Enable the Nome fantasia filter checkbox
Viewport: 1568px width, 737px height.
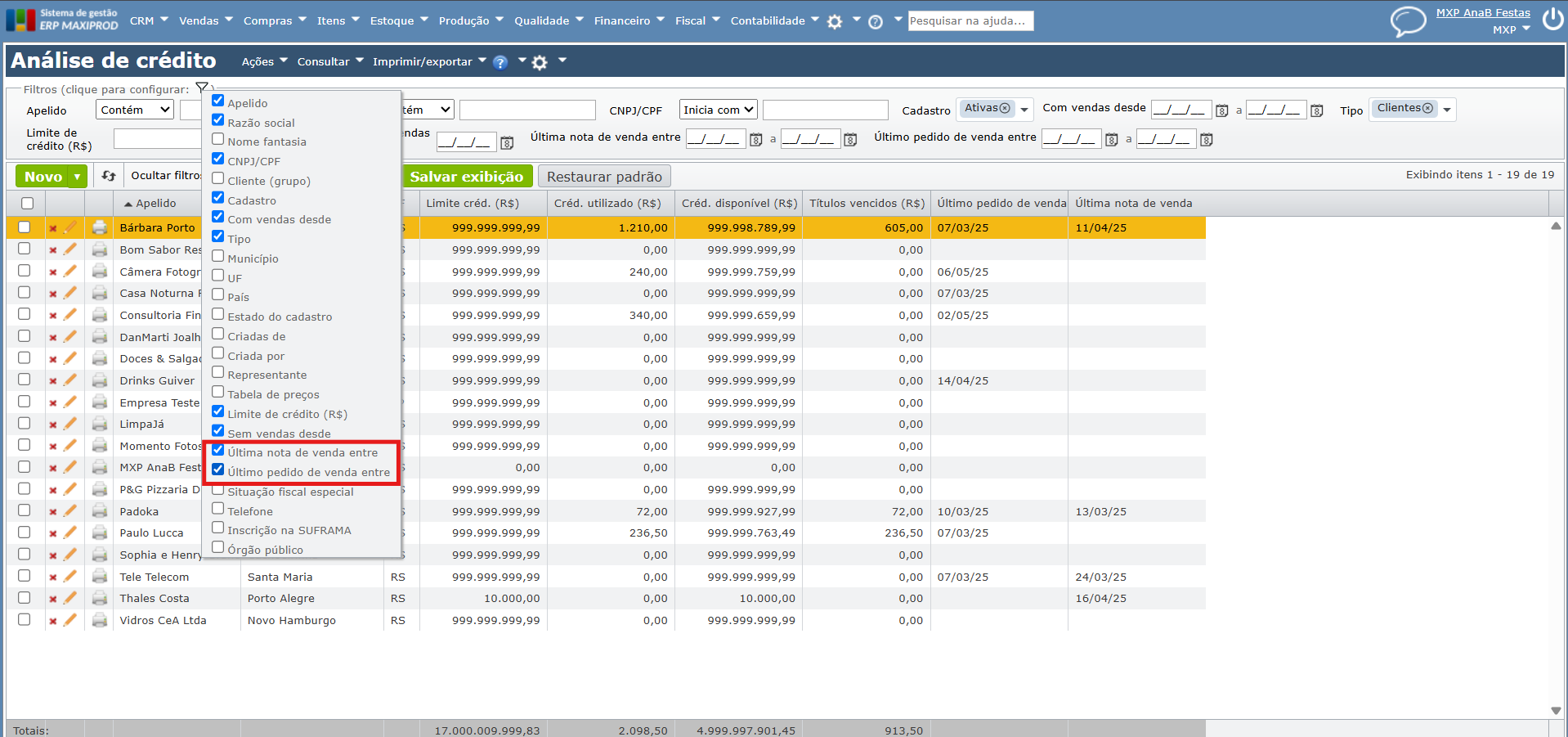(218, 140)
